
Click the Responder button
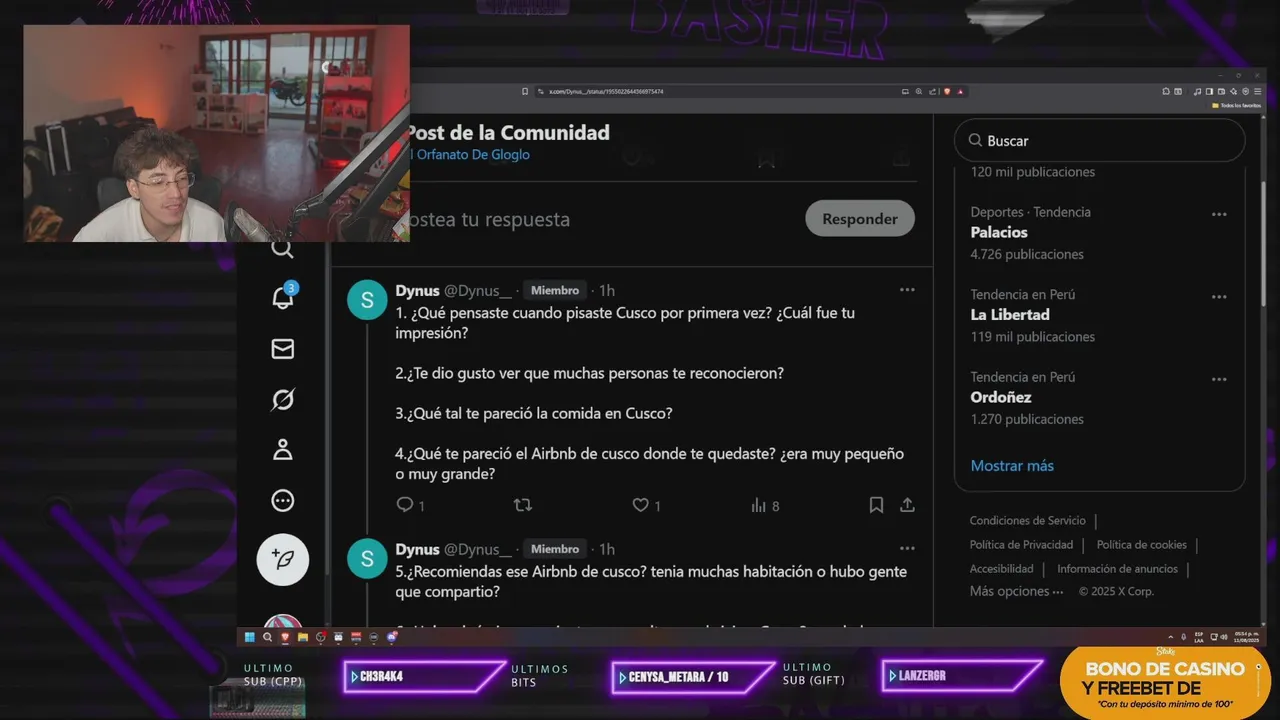pos(860,219)
